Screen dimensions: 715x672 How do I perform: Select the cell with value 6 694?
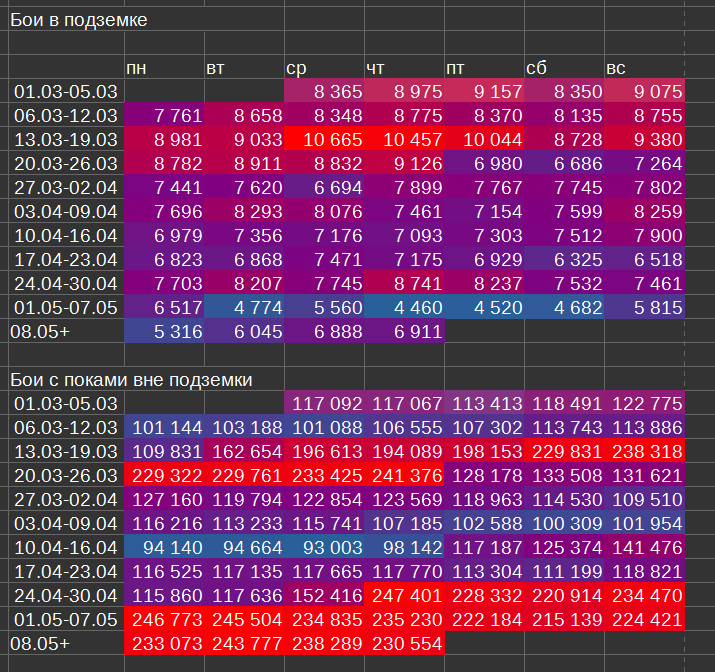[x=324, y=187]
